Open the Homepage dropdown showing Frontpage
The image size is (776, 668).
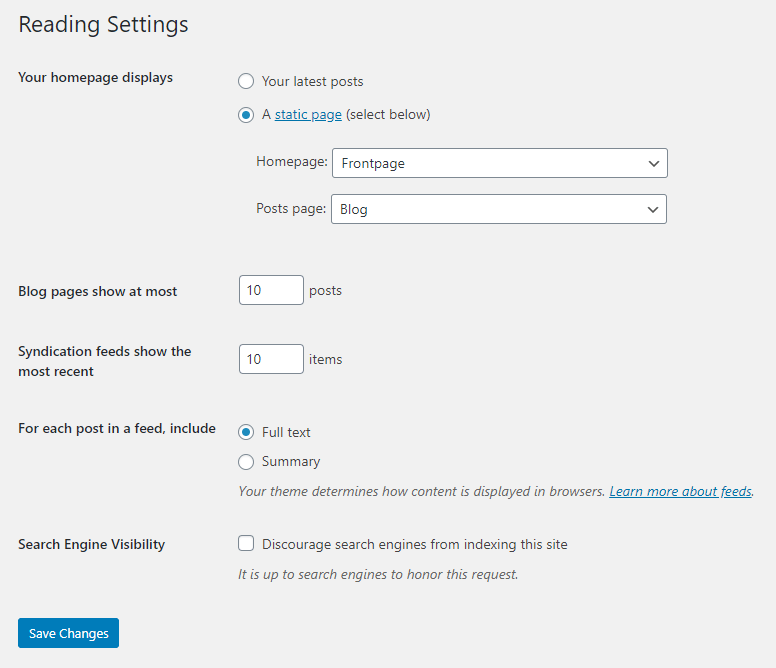[500, 163]
